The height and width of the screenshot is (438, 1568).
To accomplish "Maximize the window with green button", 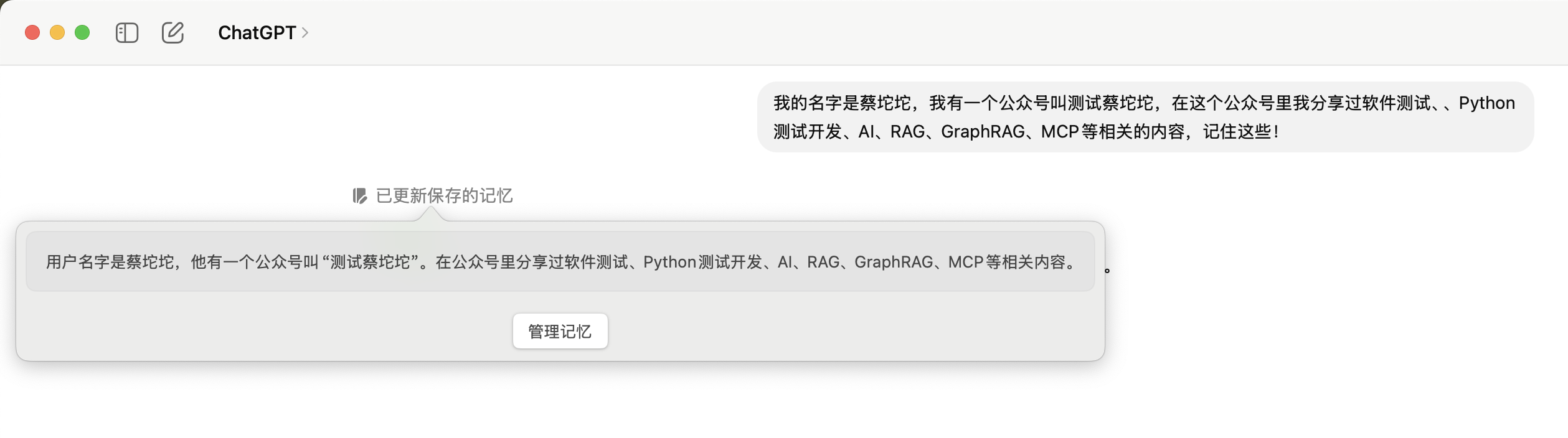I will click(82, 32).
